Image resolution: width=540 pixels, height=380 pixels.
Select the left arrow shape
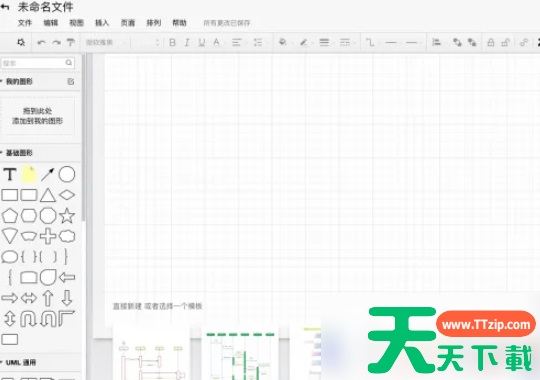pyautogui.click(x=67, y=277)
